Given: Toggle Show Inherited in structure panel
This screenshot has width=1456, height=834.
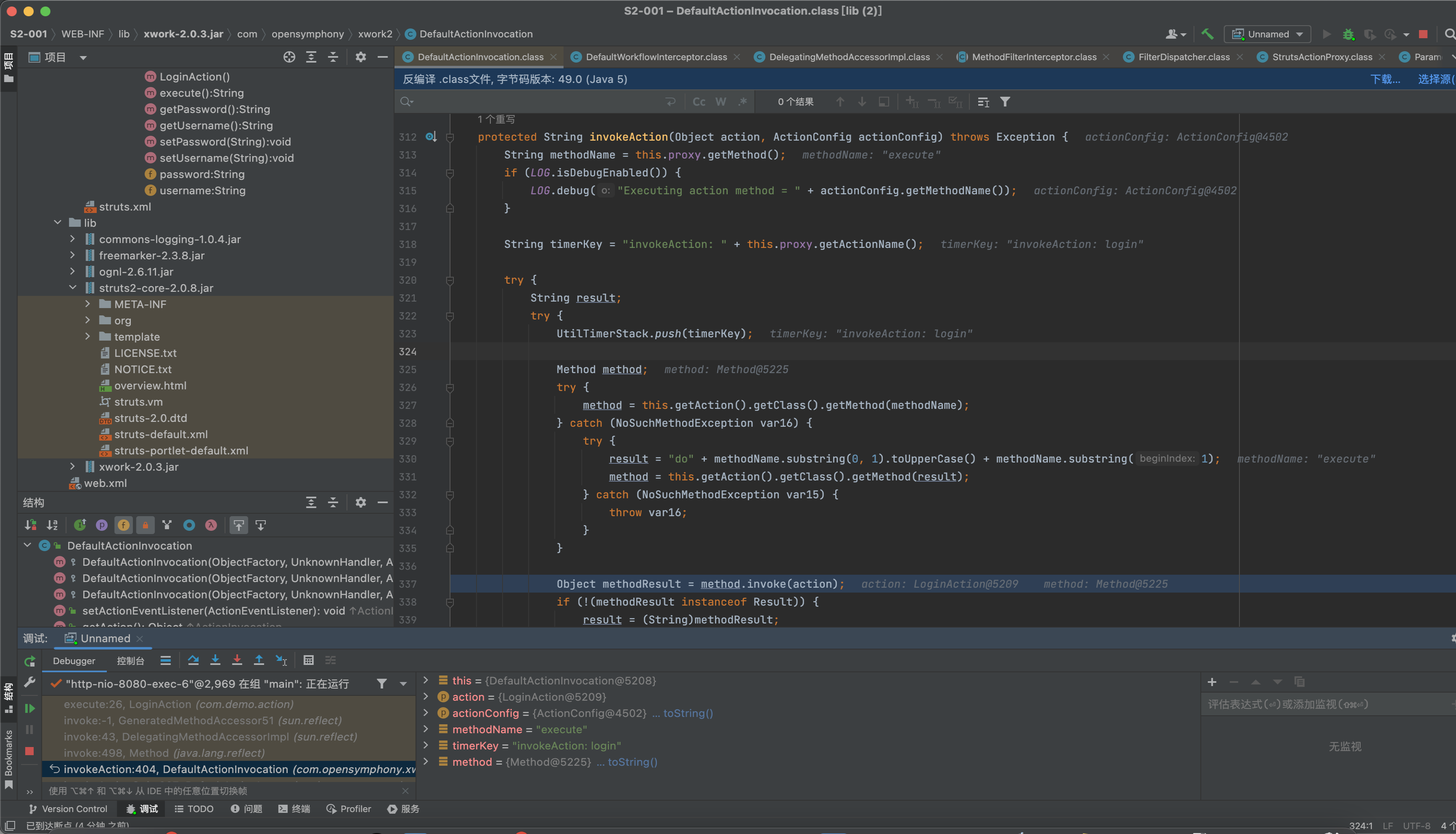Looking at the screenshot, I should point(80,525).
